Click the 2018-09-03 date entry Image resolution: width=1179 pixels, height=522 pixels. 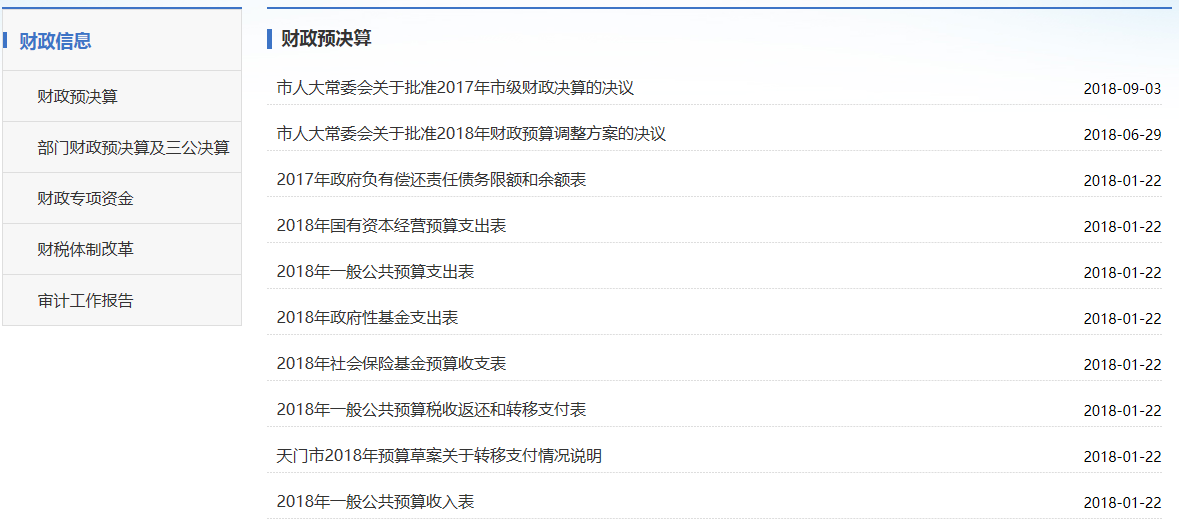coord(1122,89)
